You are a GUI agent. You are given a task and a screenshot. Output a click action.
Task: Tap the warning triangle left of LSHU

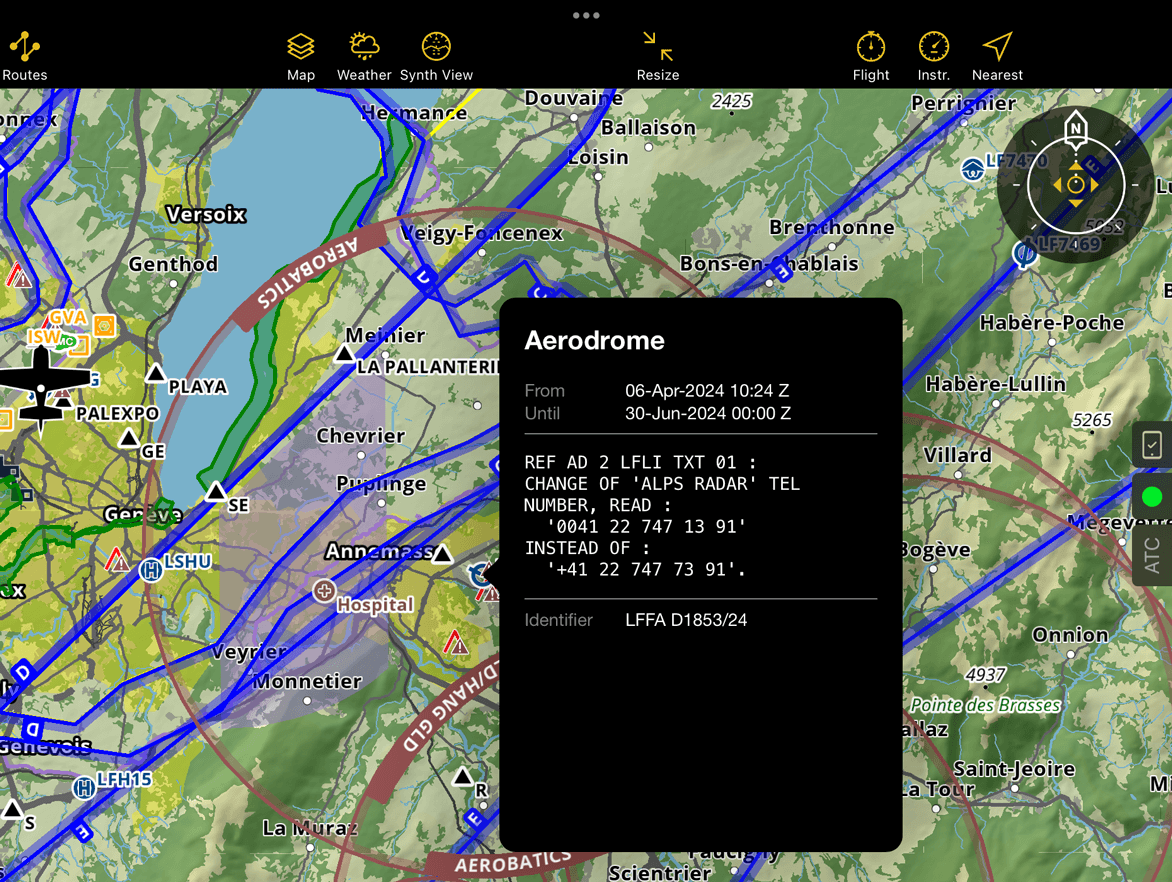pos(117,559)
